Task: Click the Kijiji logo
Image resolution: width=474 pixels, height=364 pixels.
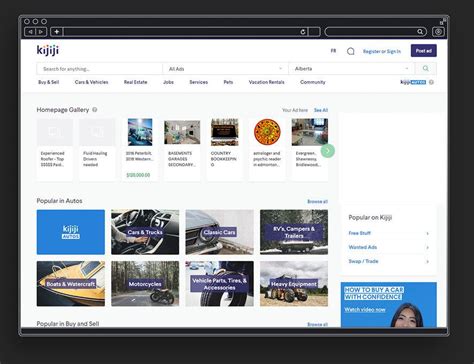Action: [48, 50]
